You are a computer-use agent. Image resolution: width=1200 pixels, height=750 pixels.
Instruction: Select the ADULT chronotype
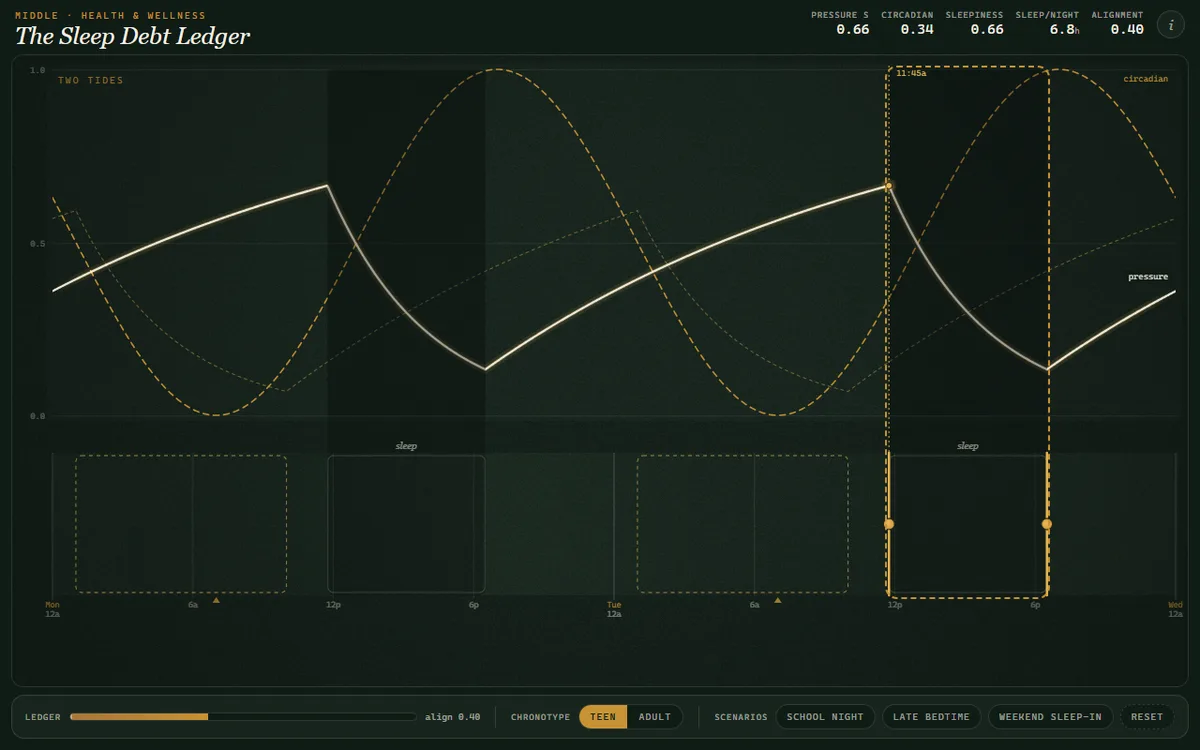(x=655, y=717)
